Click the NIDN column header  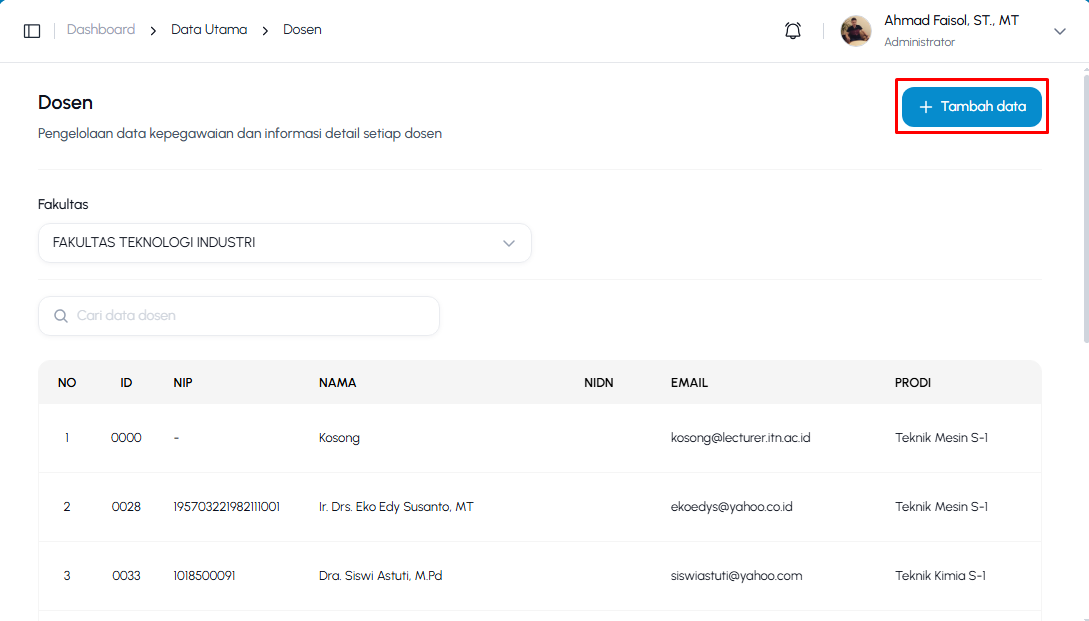tap(599, 383)
